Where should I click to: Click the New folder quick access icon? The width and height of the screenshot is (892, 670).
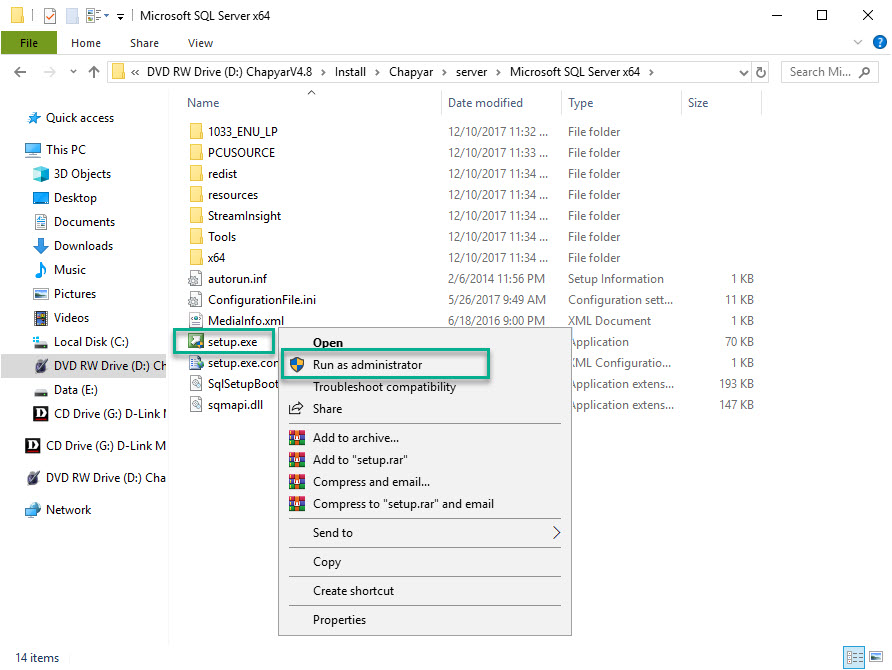point(72,16)
